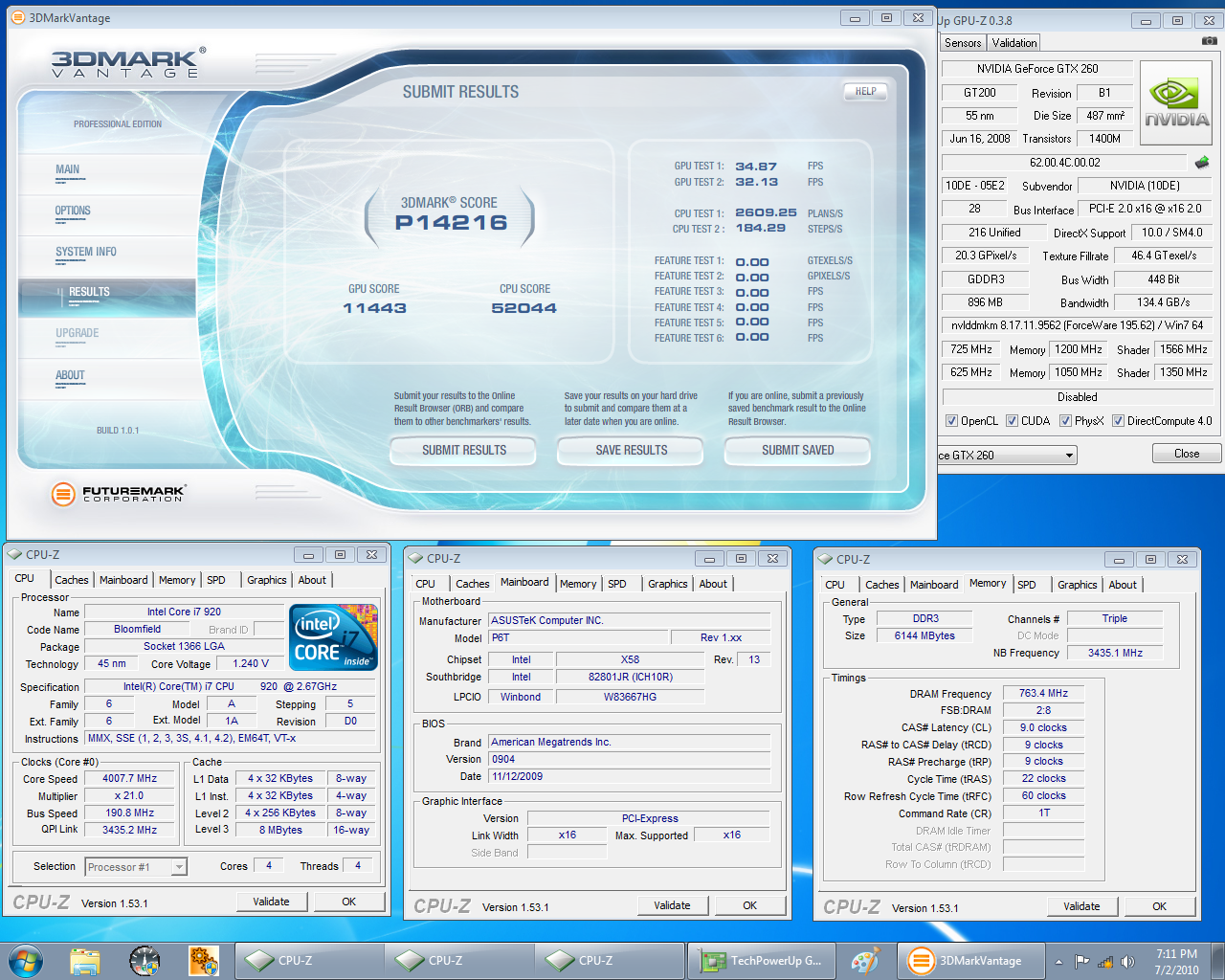Image resolution: width=1225 pixels, height=980 pixels.
Task: Click the BIOS save icon in GPU-Z
Action: point(1202,163)
